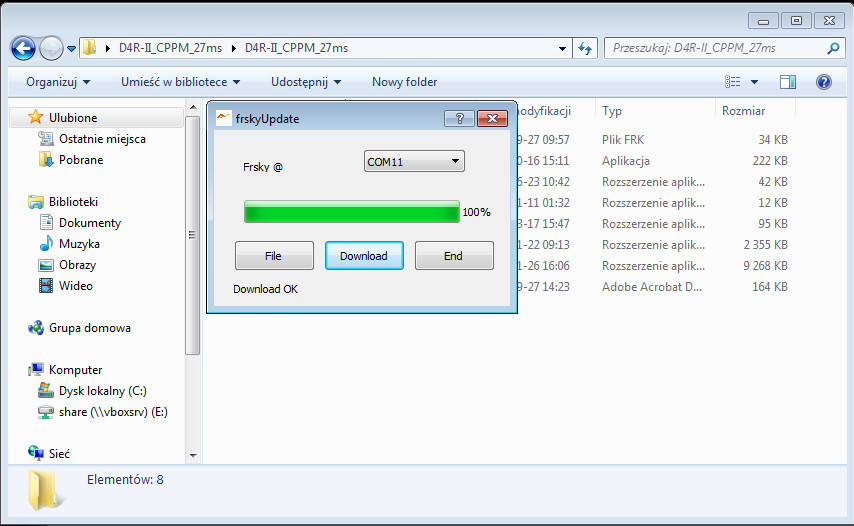The height and width of the screenshot is (526, 854).
Task: Select Grupa domowa
Action: (89, 328)
